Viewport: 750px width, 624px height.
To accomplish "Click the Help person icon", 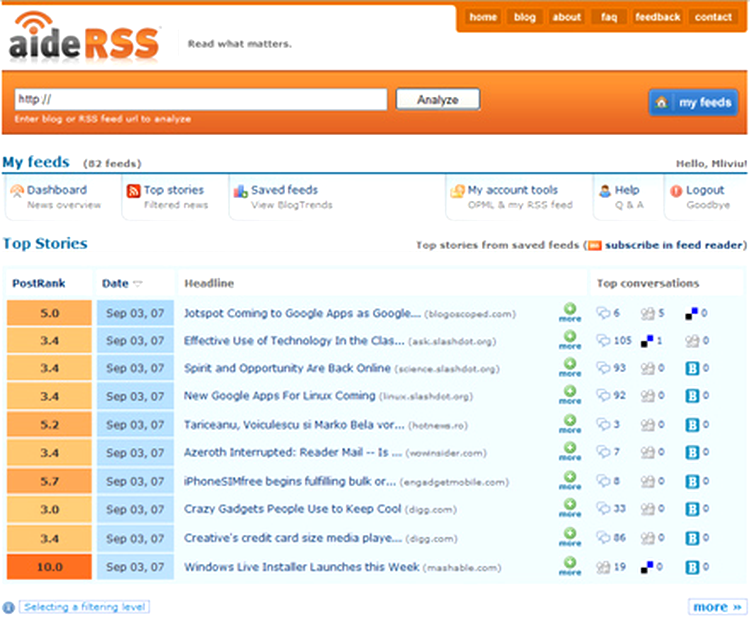I will coord(605,191).
